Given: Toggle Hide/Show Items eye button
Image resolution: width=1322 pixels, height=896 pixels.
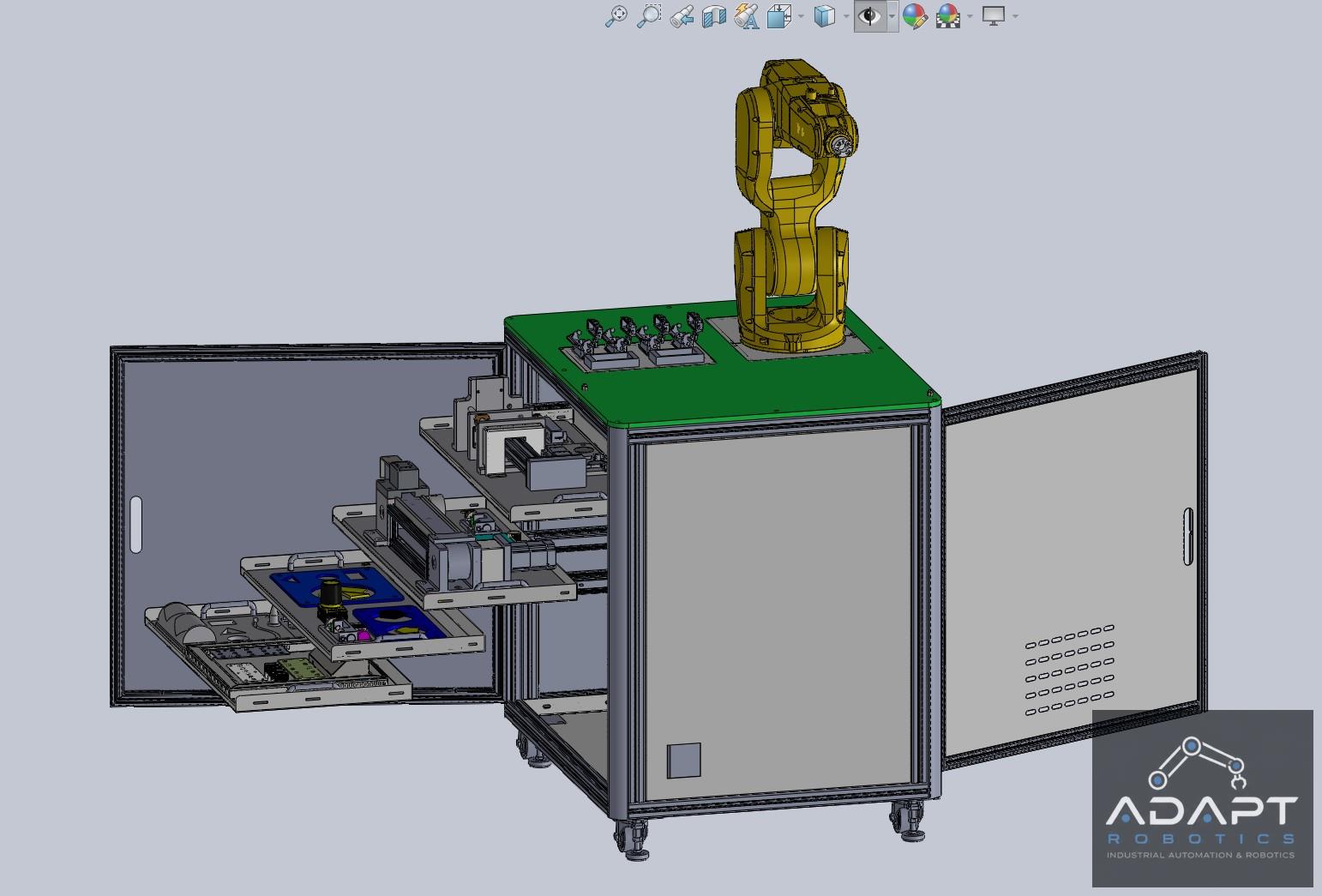Looking at the screenshot, I should click(870, 16).
